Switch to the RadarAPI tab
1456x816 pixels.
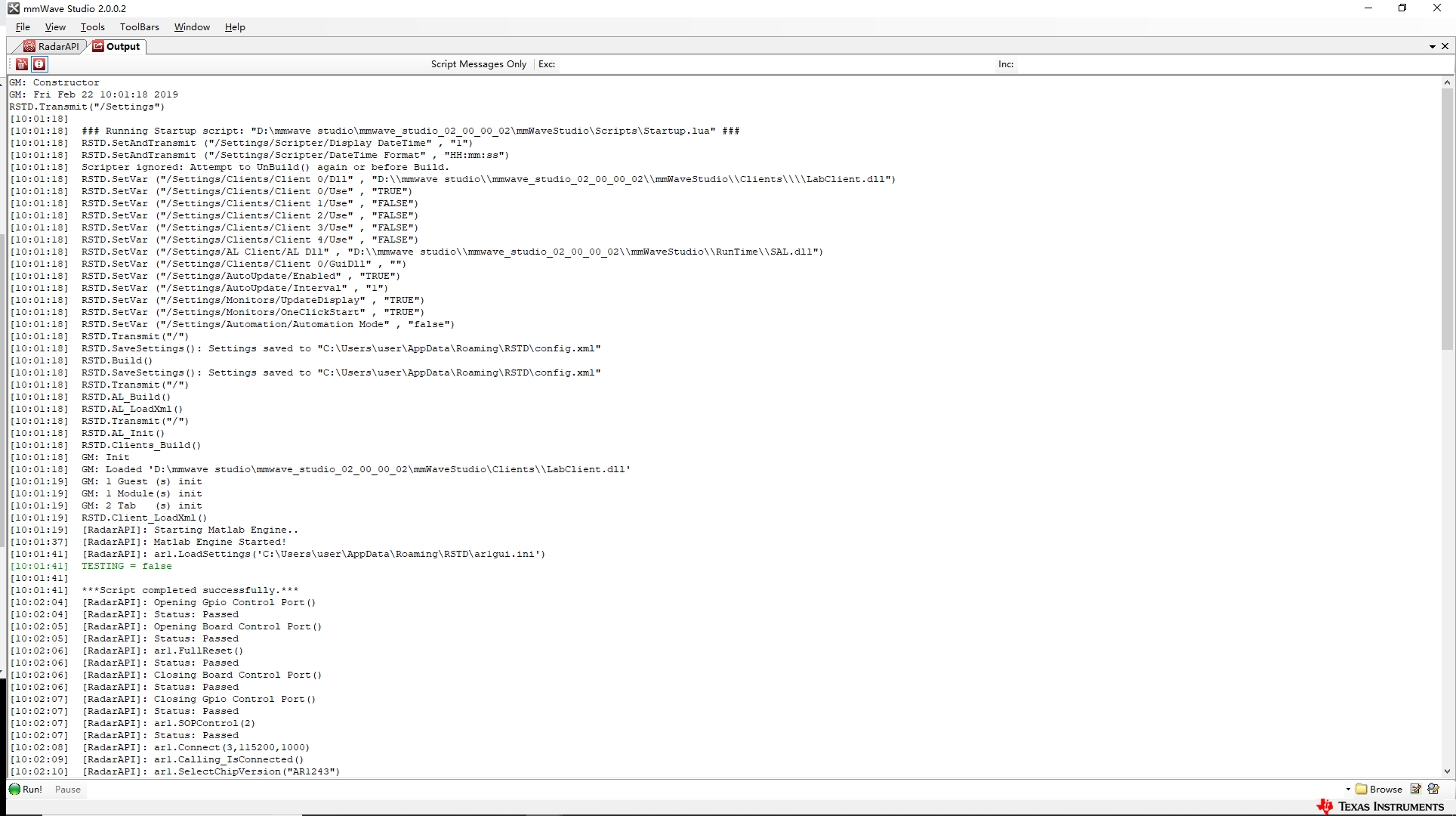51,46
